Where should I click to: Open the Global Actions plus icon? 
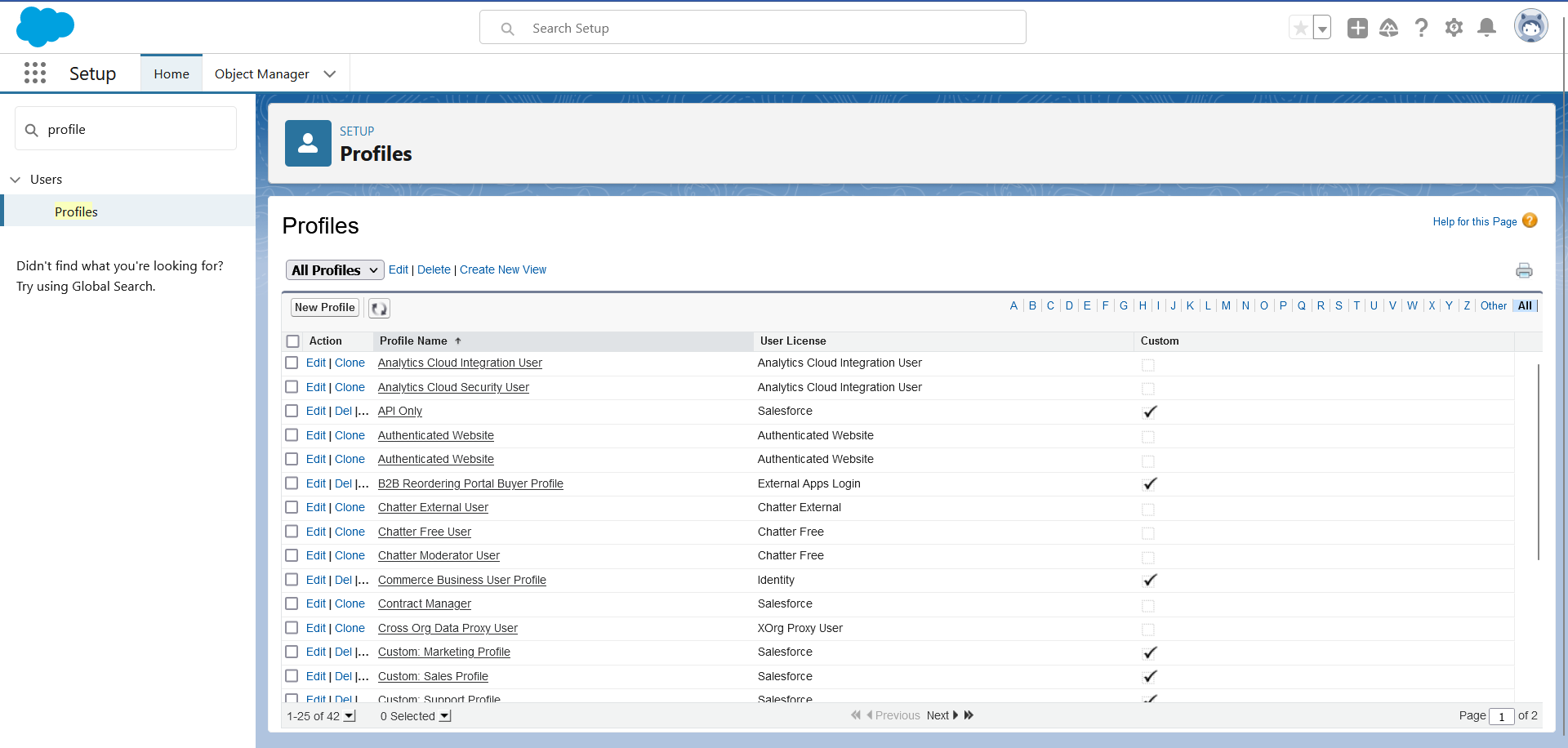pos(1357,28)
